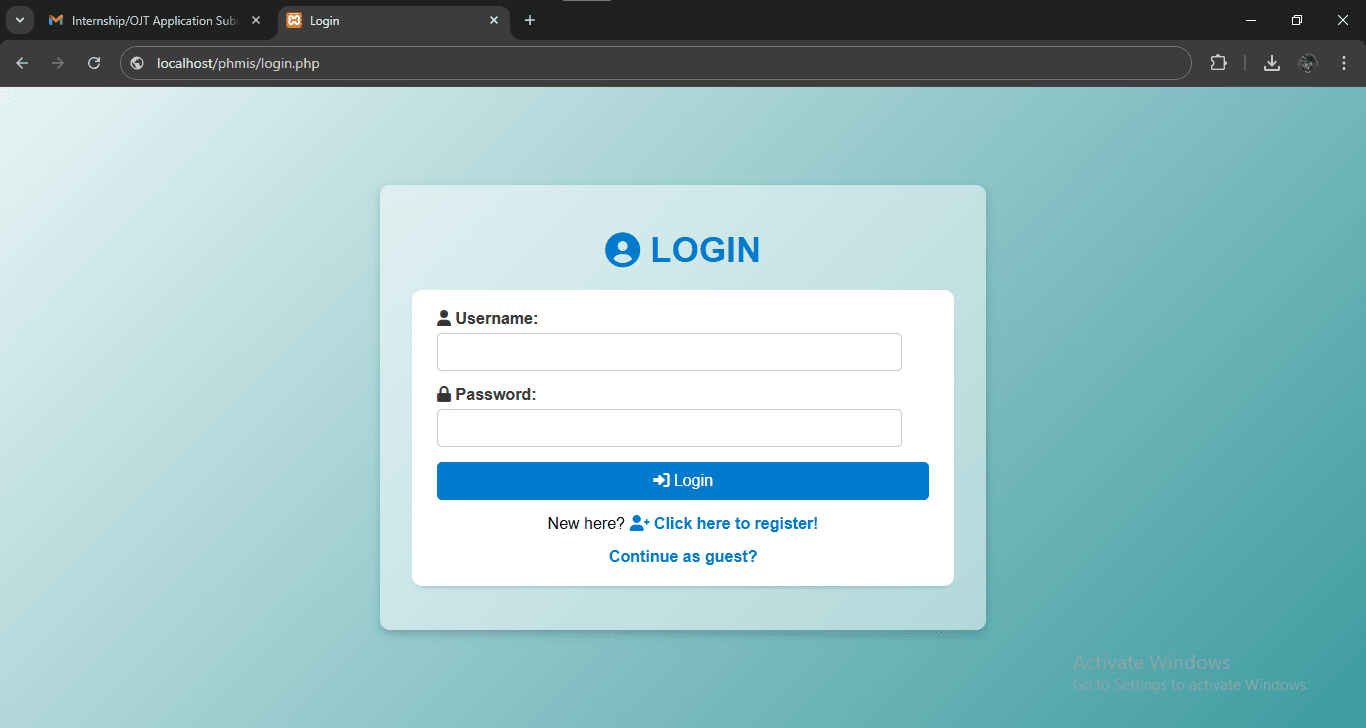Go back to the previous page
Screen dimensions: 1366x728
[22, 63]
